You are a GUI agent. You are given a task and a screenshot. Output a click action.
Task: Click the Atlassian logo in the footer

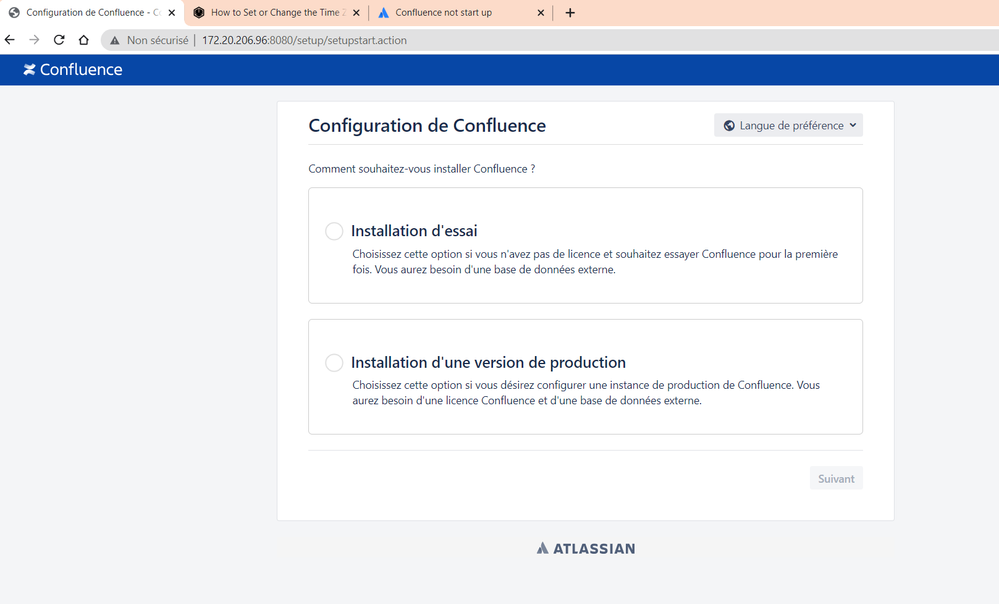click(586, 549)
